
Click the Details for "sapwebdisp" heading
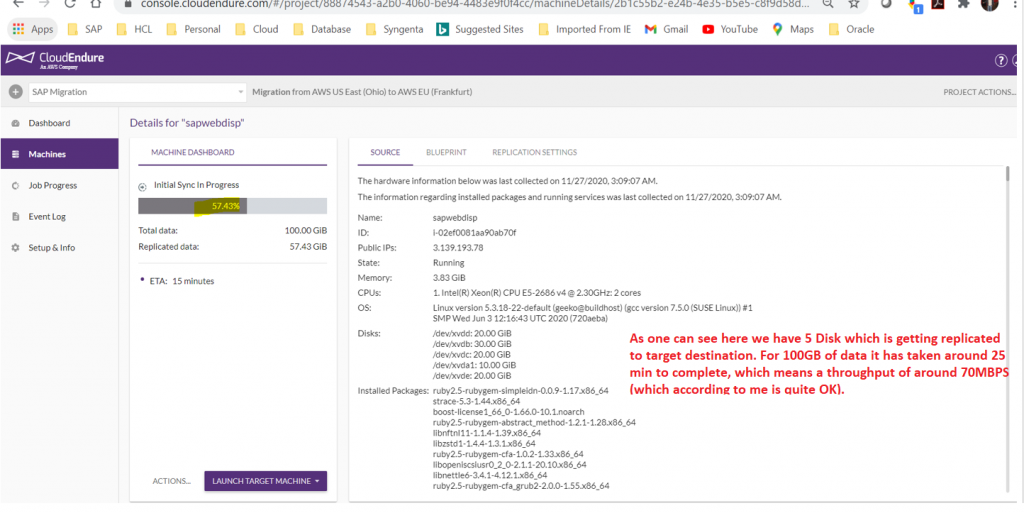[x=187, y=123]
